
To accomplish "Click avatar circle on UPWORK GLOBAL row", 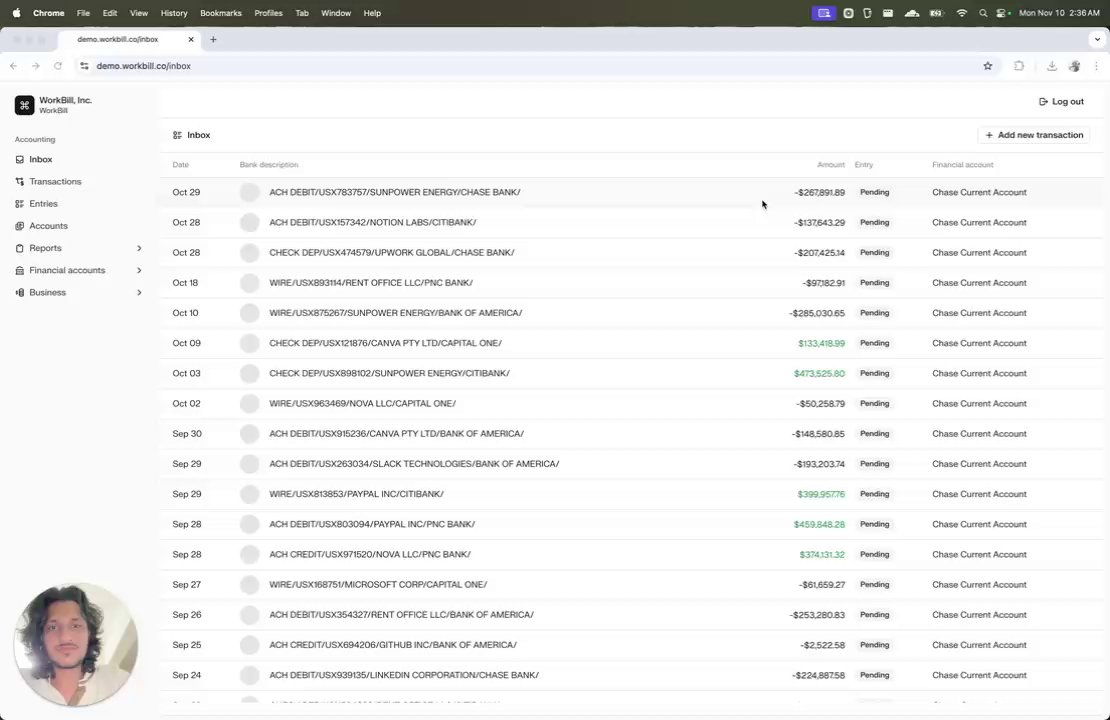I will coord(249,253).
